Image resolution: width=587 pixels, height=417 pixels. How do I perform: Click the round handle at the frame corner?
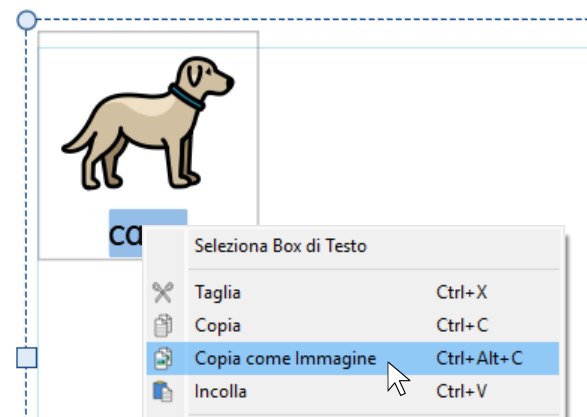pyautogui.click(x=27, y=20)
